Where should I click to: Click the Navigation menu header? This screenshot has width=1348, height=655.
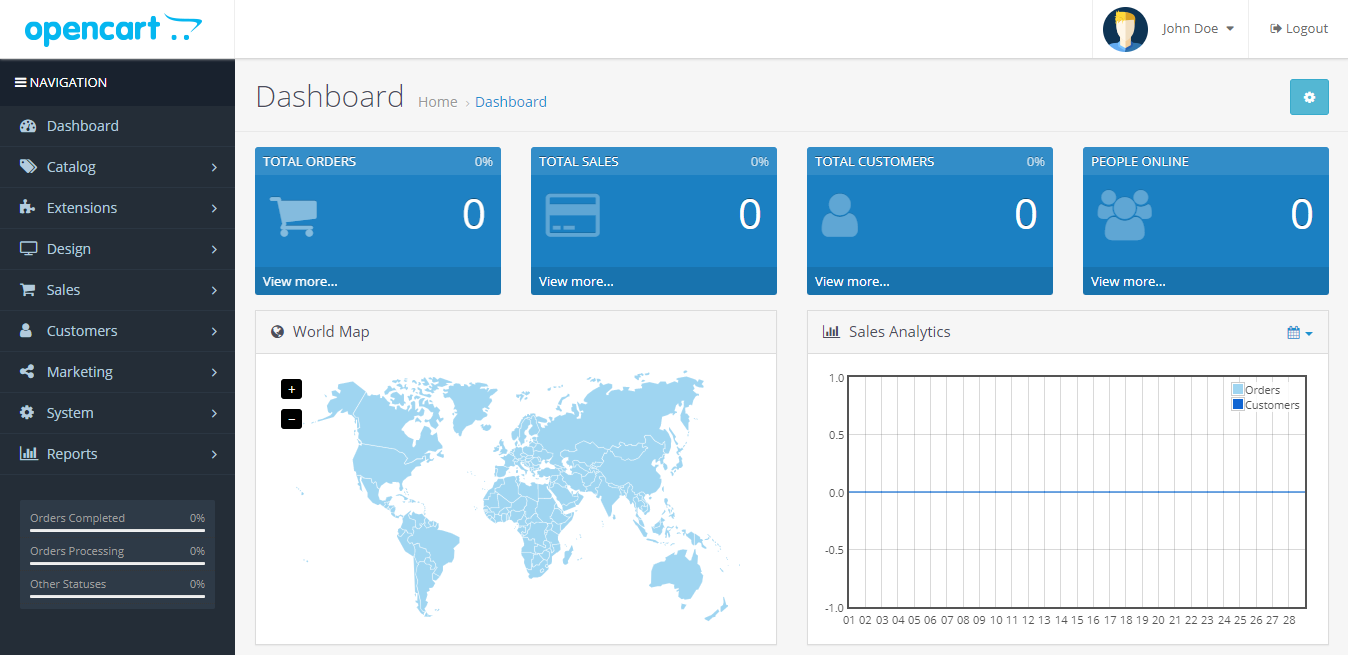tap(60, 82)
